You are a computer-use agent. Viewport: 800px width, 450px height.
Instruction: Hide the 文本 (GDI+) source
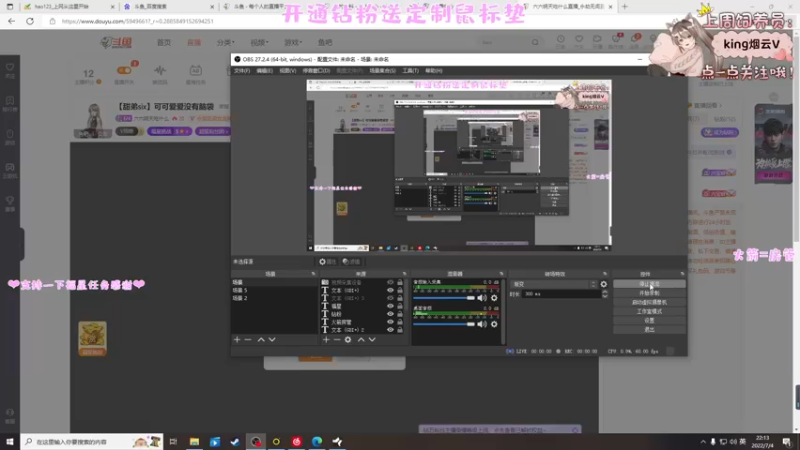[390, 290]
